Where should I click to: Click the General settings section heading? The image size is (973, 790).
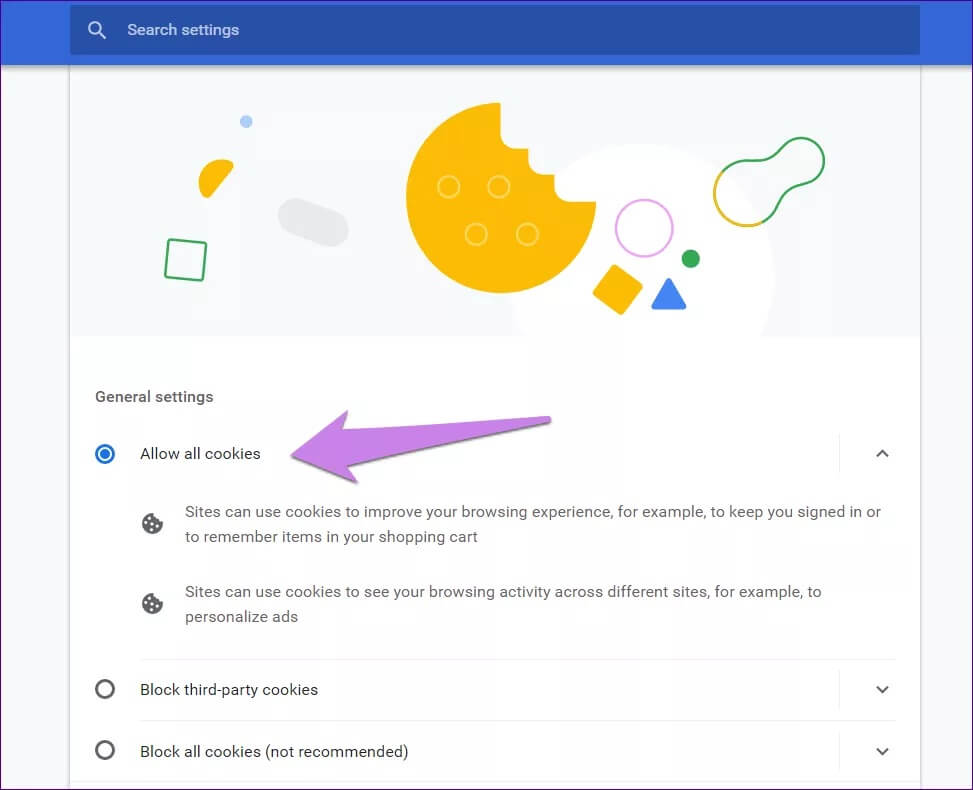(154, 397)
